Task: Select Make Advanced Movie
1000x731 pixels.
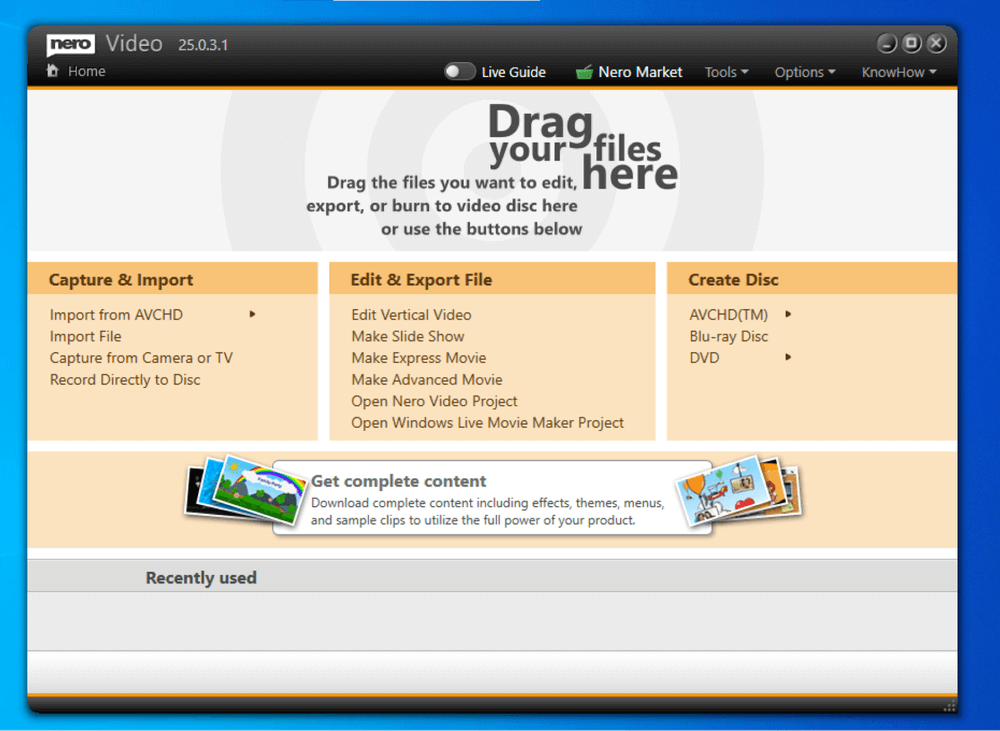Action: [x=427, y=380]
